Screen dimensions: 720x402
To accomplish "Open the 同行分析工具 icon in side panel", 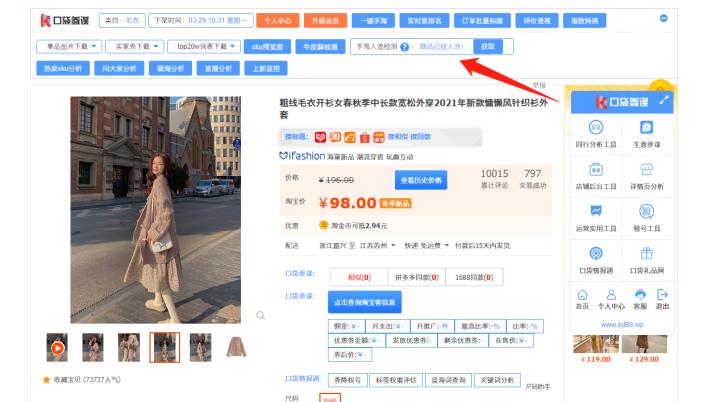I will (596, 127).
